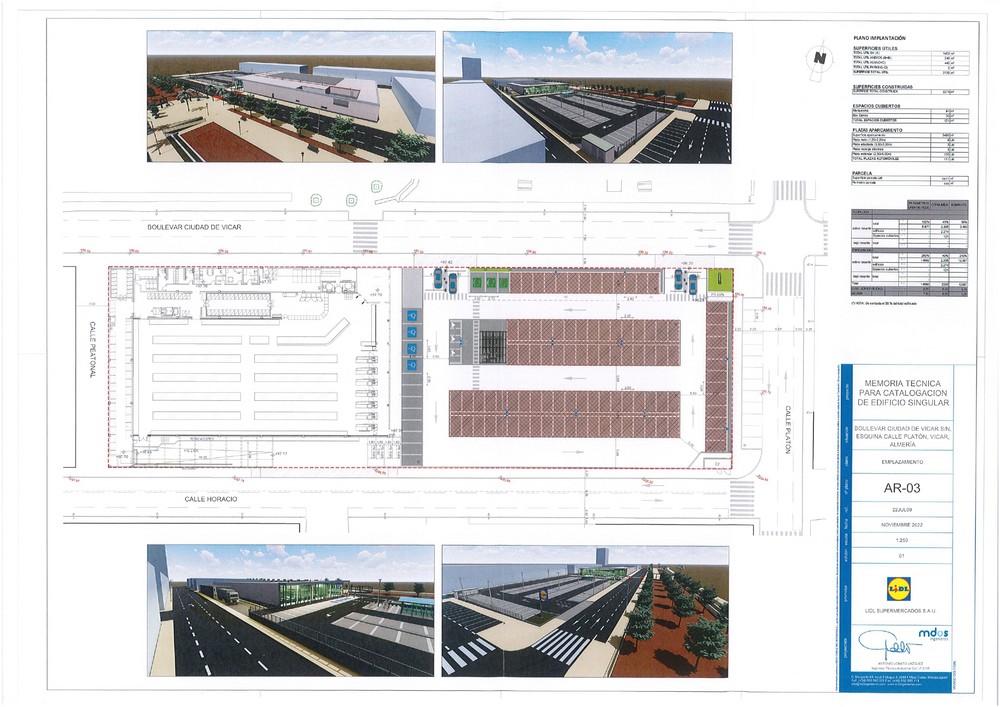The image size is (1000, 707).
Task: Click the CALLE PEATONAL label
Action: tap(91, 349)
